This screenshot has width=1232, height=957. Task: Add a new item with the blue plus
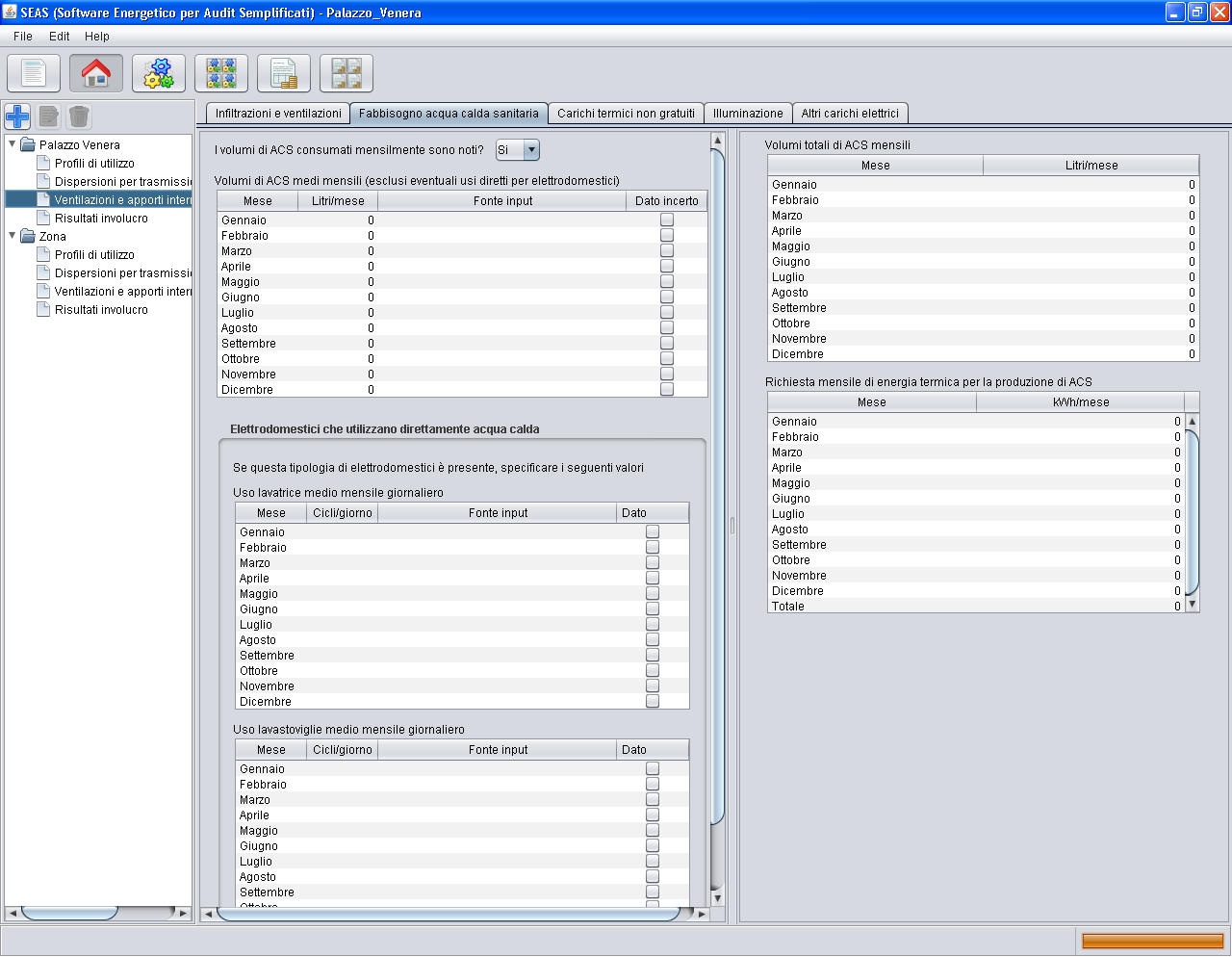tap(18, 116)
